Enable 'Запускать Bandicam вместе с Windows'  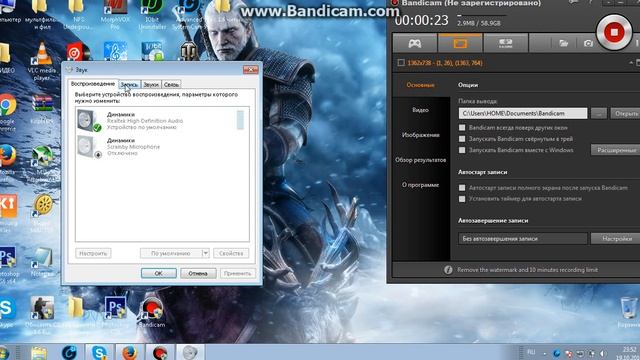pos(462,150)
